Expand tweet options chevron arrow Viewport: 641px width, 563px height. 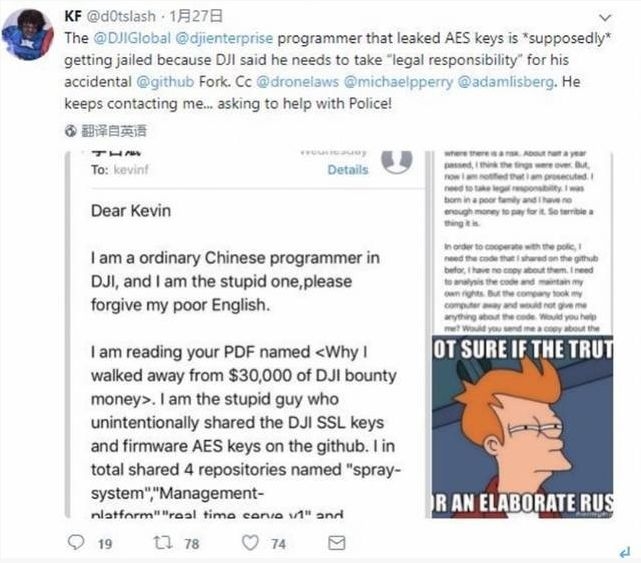coord(605,18)
